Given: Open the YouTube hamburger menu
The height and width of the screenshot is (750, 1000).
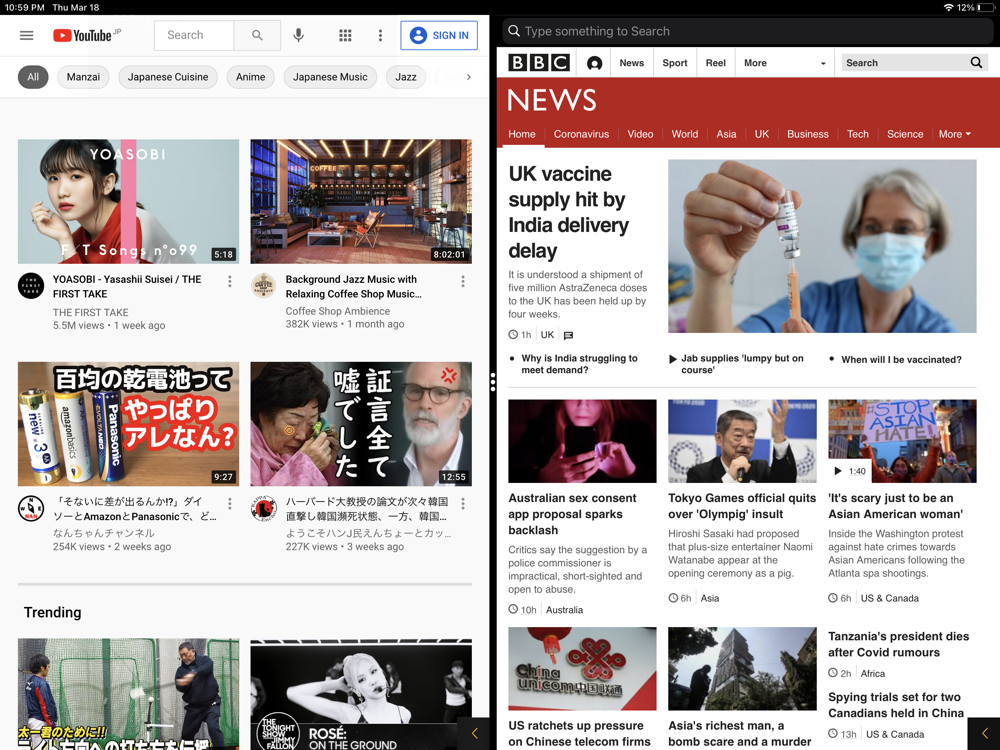Looking at the screenshot, I should pyautogui.click(x=26, y=36).
